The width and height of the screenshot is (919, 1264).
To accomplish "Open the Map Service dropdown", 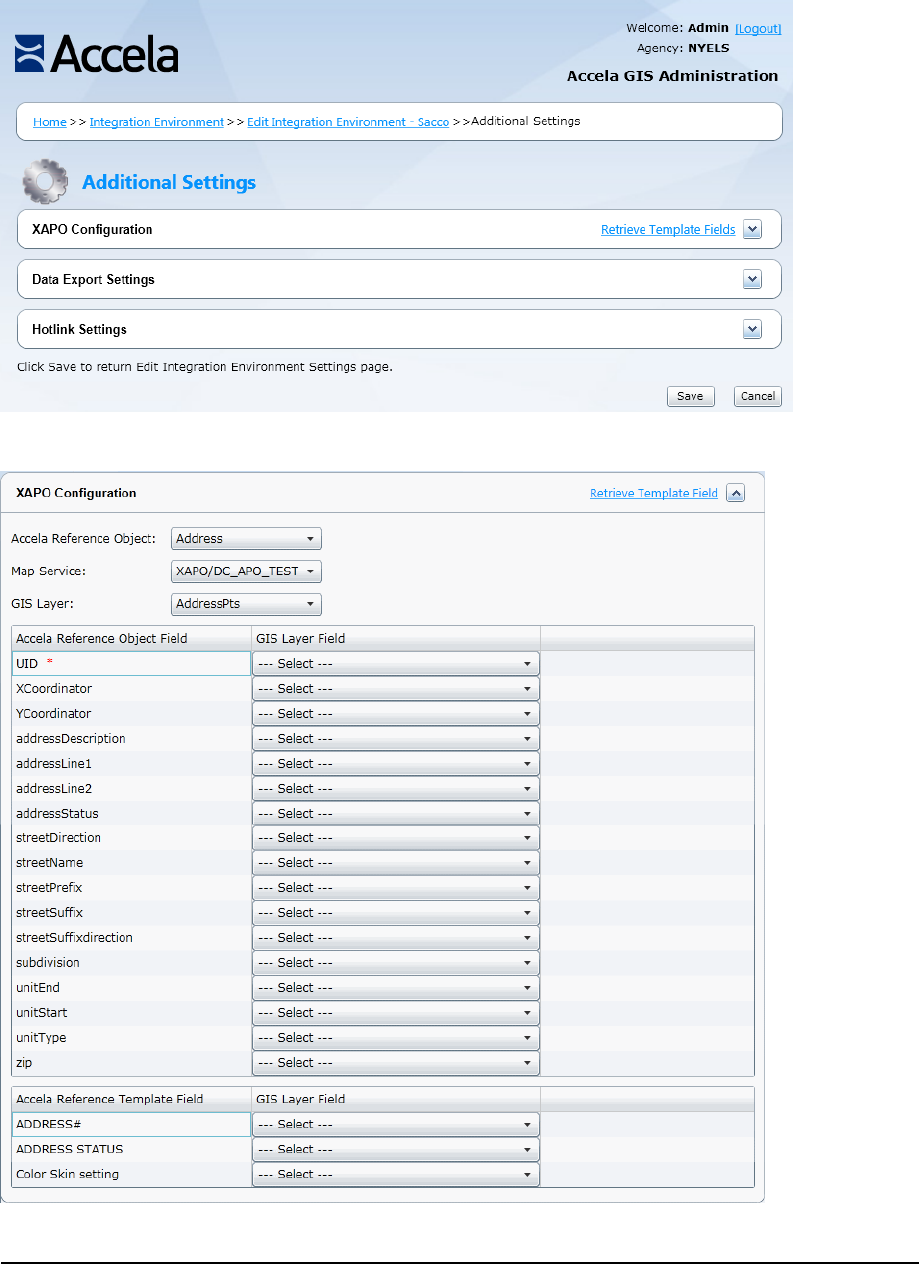I will [246, 572].
